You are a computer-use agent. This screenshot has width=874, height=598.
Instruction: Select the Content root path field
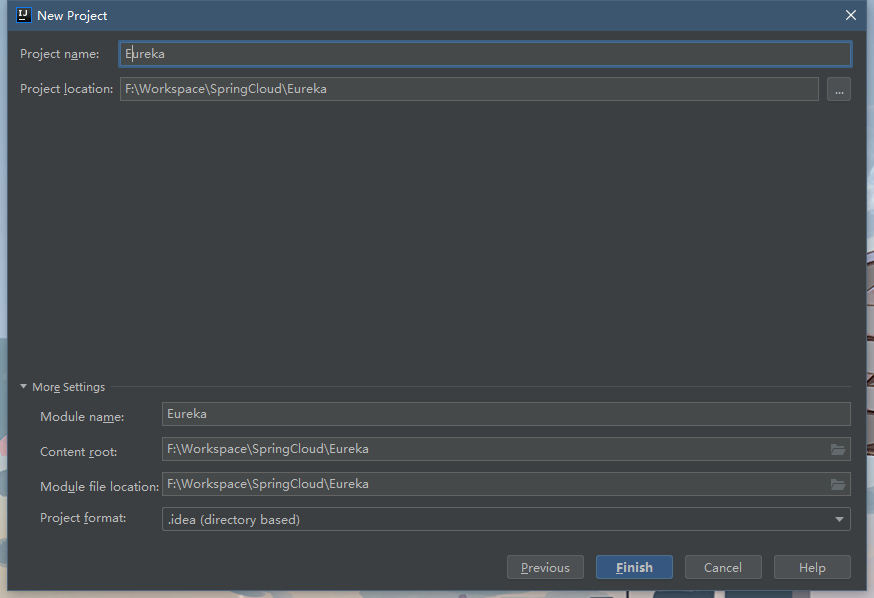[x=495, y=449]
